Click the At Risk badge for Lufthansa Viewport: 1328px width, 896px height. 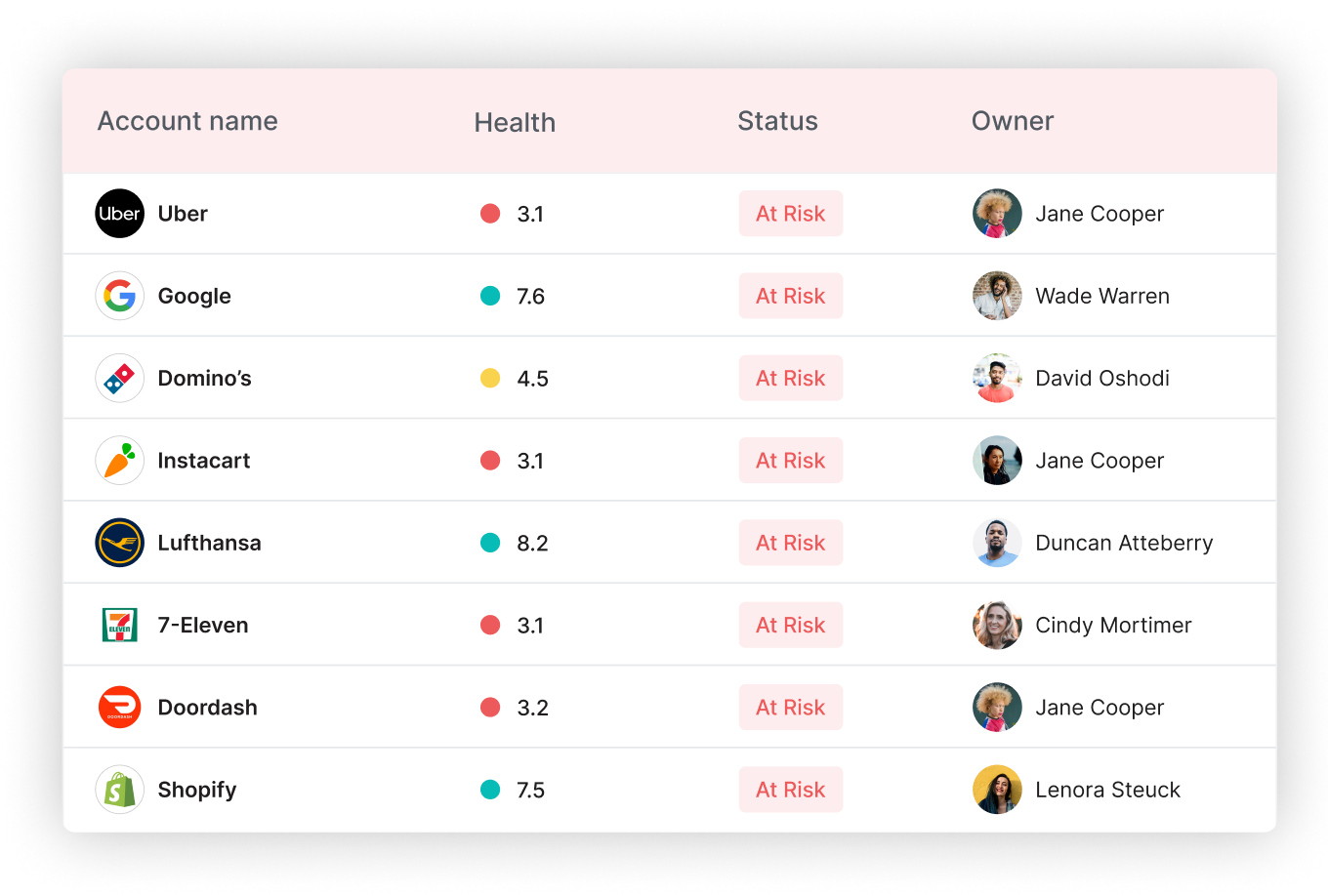pos(791,543)
